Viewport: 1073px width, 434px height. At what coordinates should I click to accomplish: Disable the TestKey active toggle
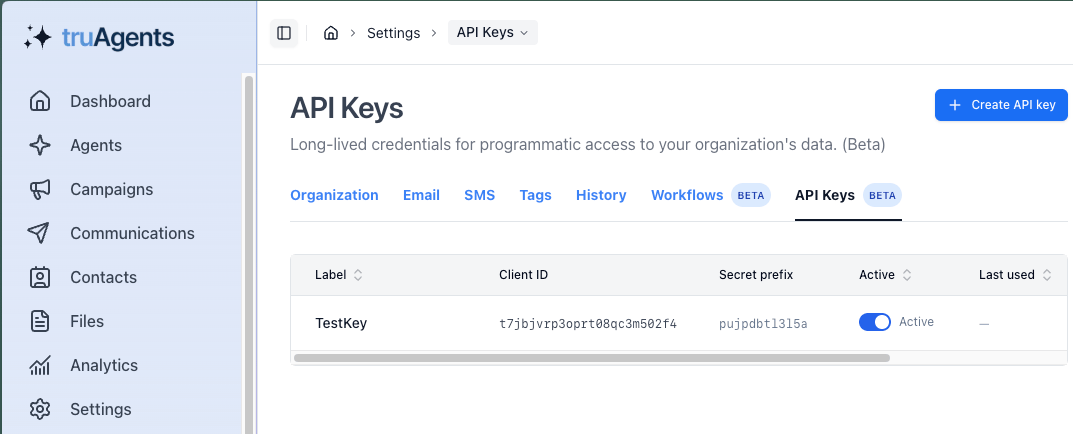tap(875, 322)
